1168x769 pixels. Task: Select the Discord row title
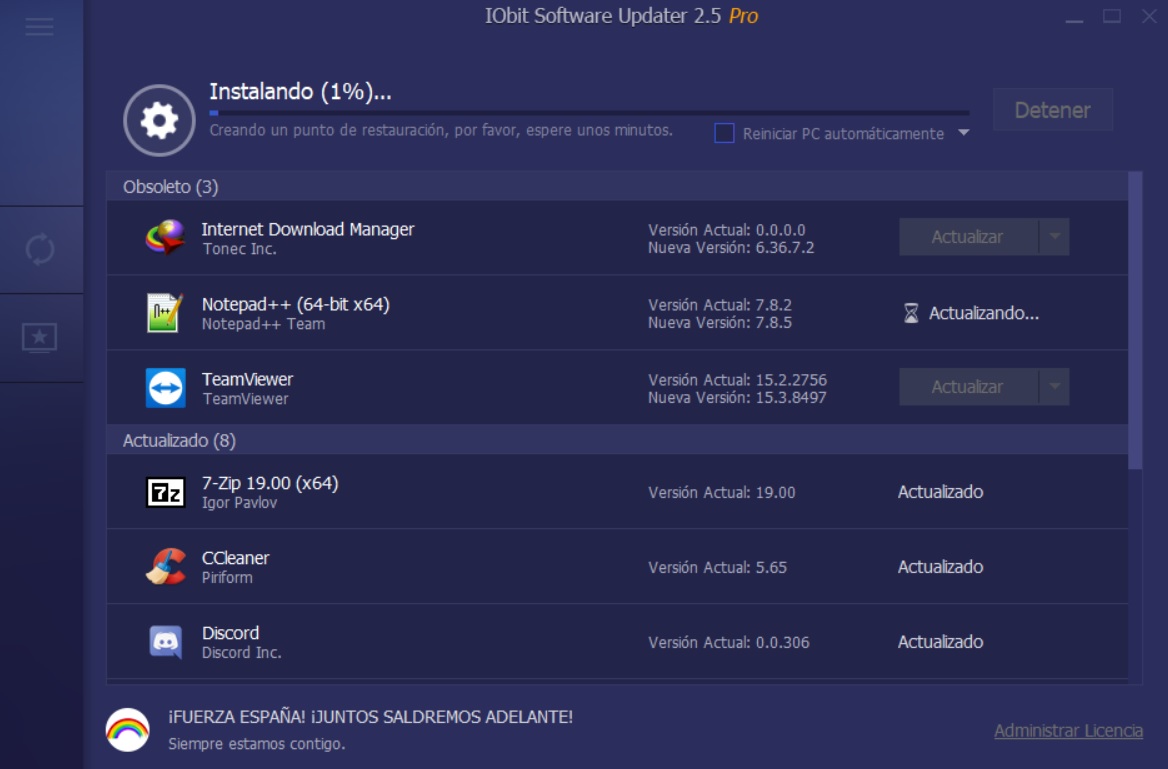pos(230,633)
